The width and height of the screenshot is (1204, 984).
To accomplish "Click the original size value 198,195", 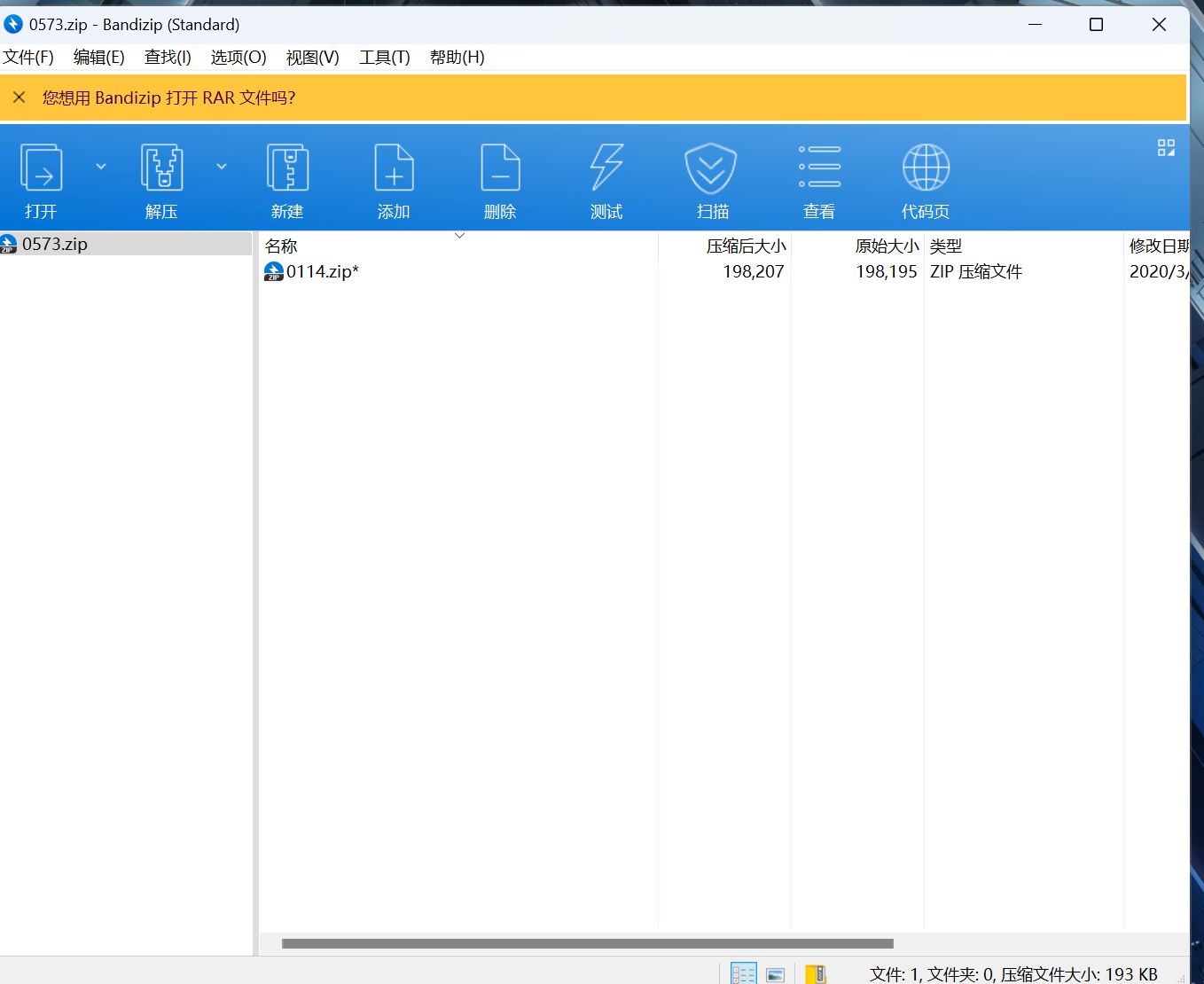I will click(x=887, y=271).
